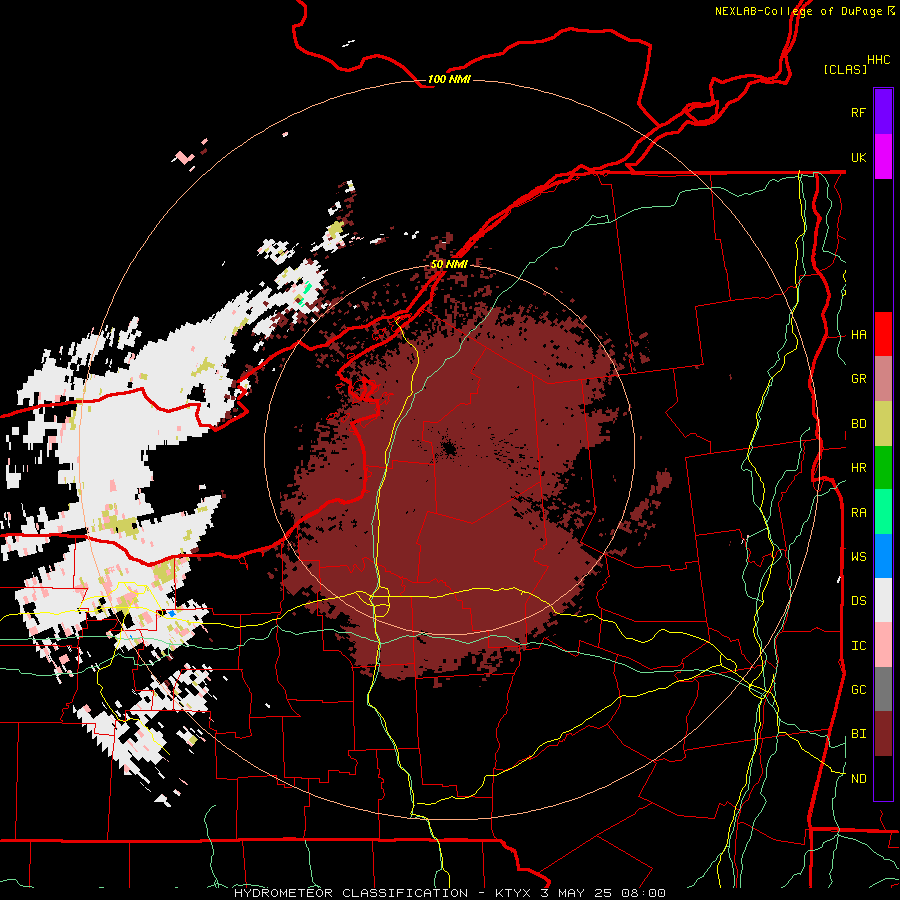Click the UK legend label
This screenshot has height=900, width=900.
858,157
